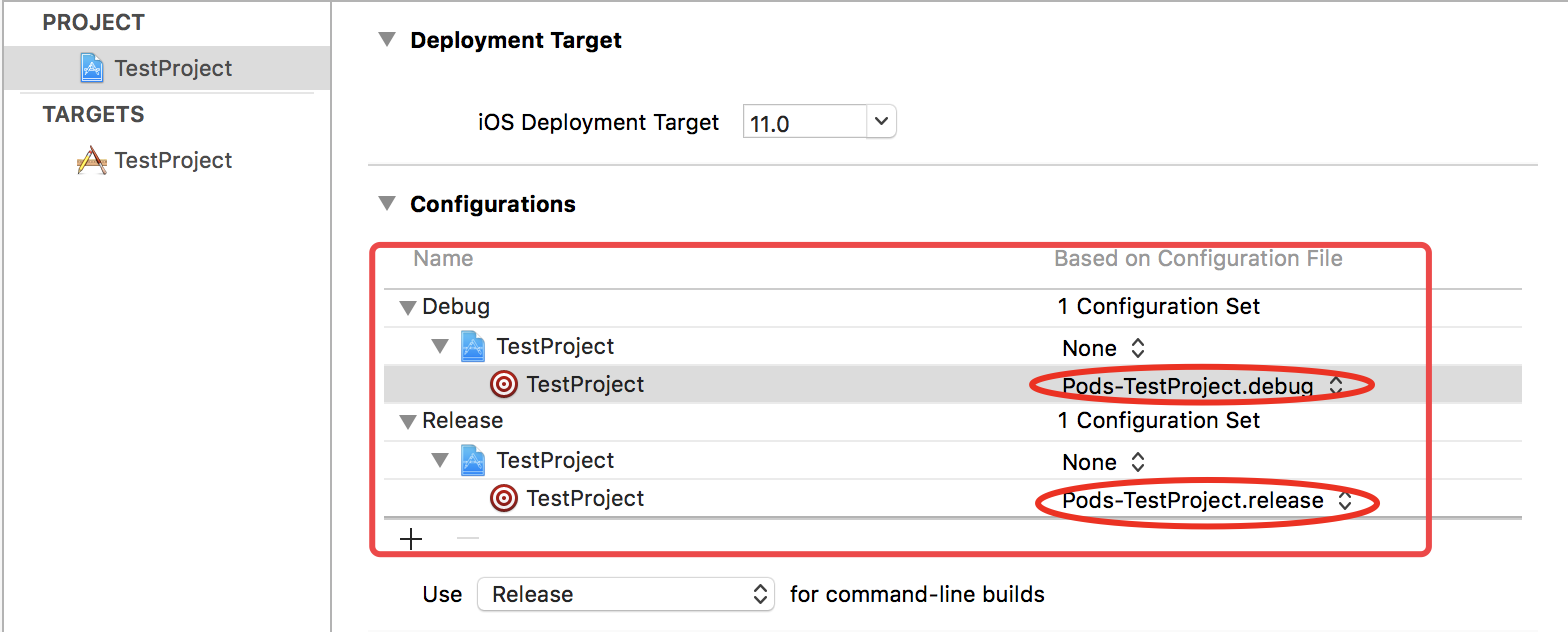Click the TestProject app icon under TARGETS

(x=92, y=160)
